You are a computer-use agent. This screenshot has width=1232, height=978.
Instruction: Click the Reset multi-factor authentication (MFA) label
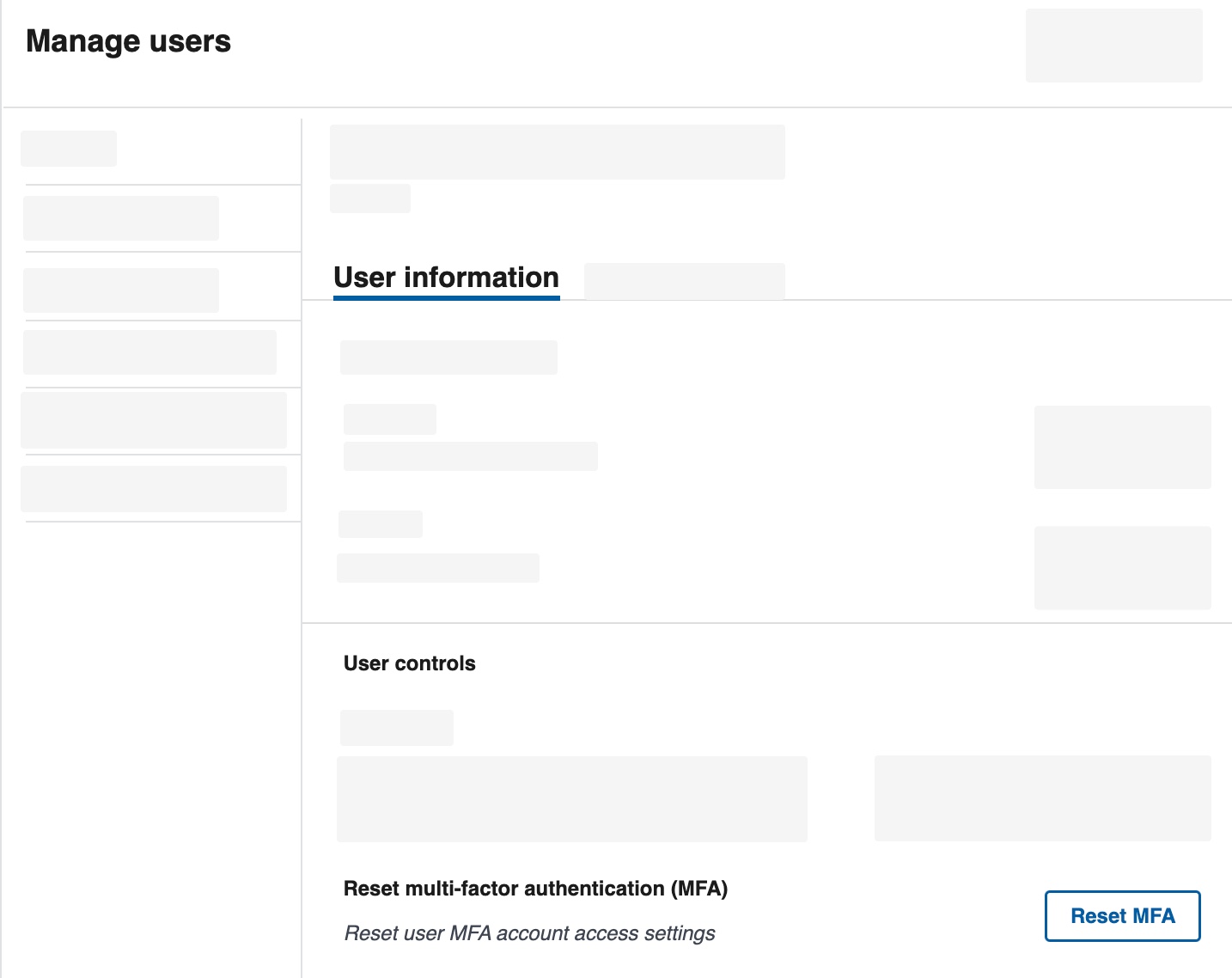(535, 889)
